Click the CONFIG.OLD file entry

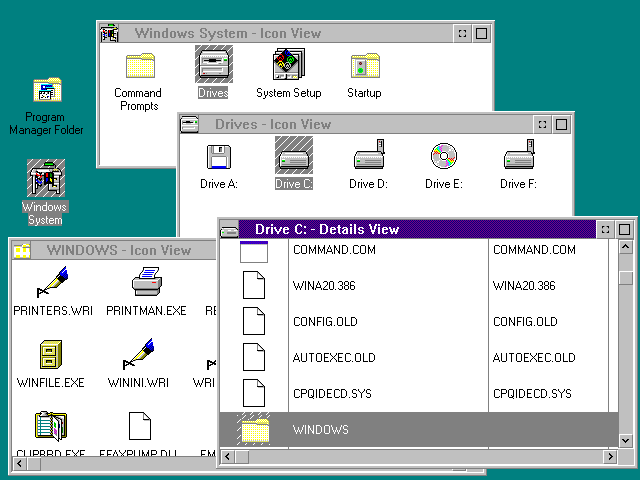[x=324, y=322]
